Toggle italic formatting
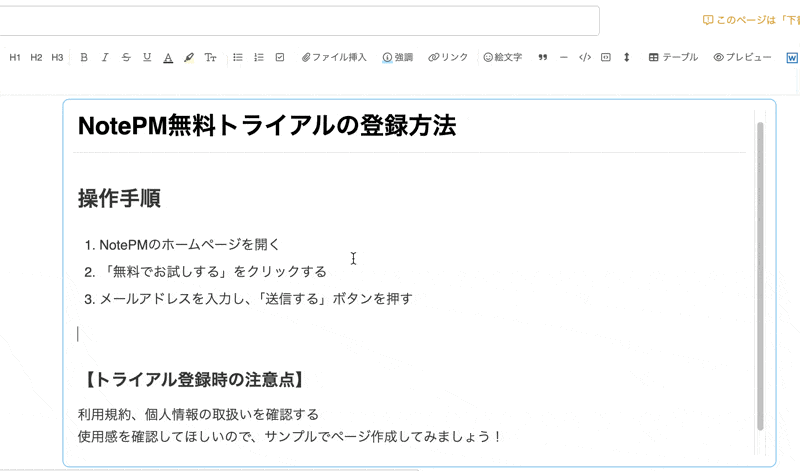Viewport: 800px width, 471px height. 105,58
